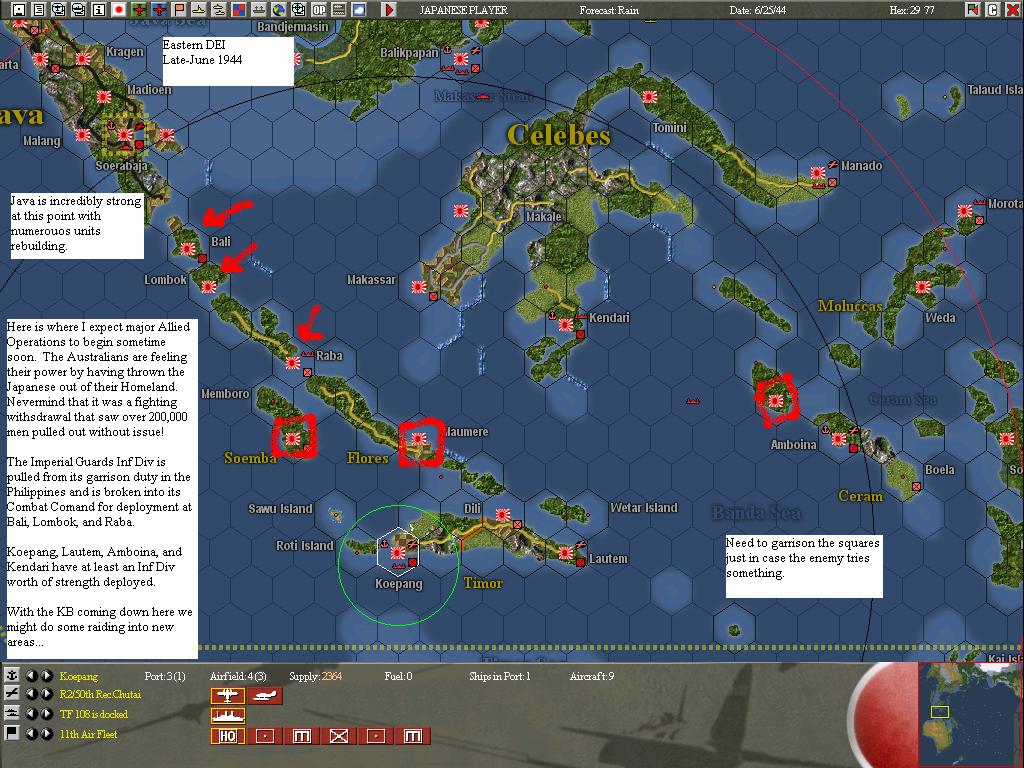The image size is (1024, 768).
Task: Click the Japanese flag marker on Bali
Action: 187,249
